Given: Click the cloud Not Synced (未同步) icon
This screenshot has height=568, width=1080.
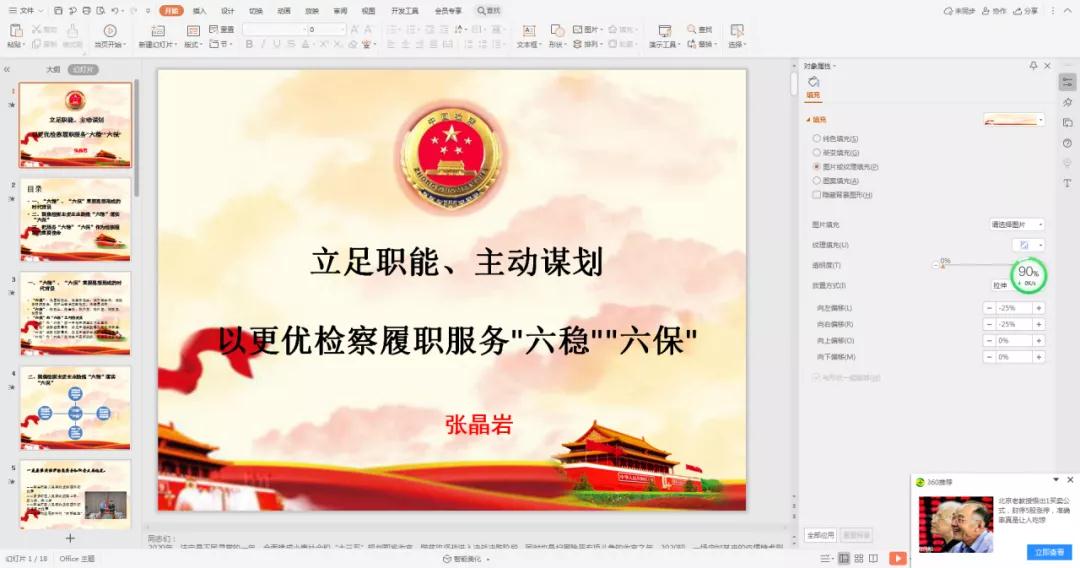Looking at the screenshot, I should [948, 11].
